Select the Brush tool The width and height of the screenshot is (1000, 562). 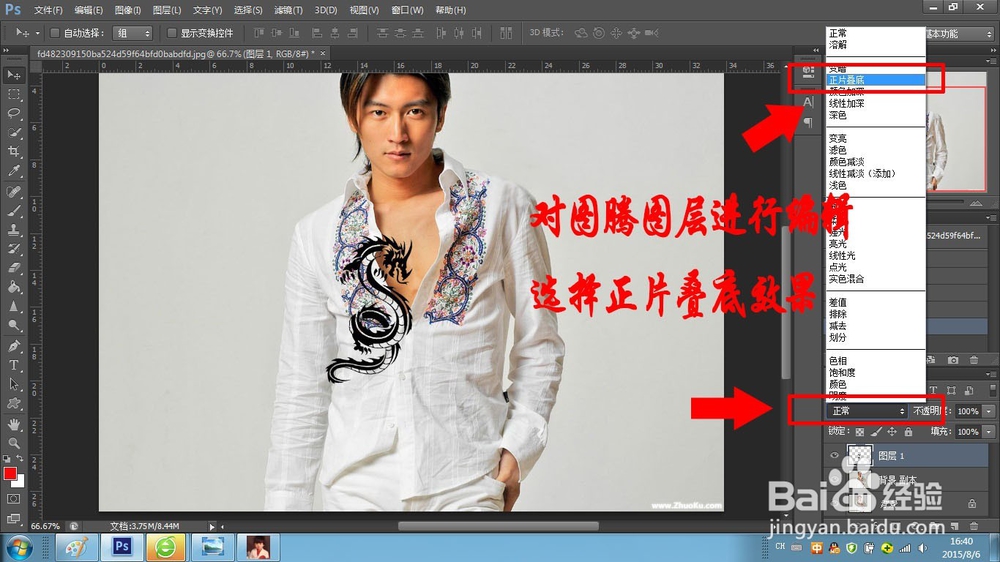13,211
